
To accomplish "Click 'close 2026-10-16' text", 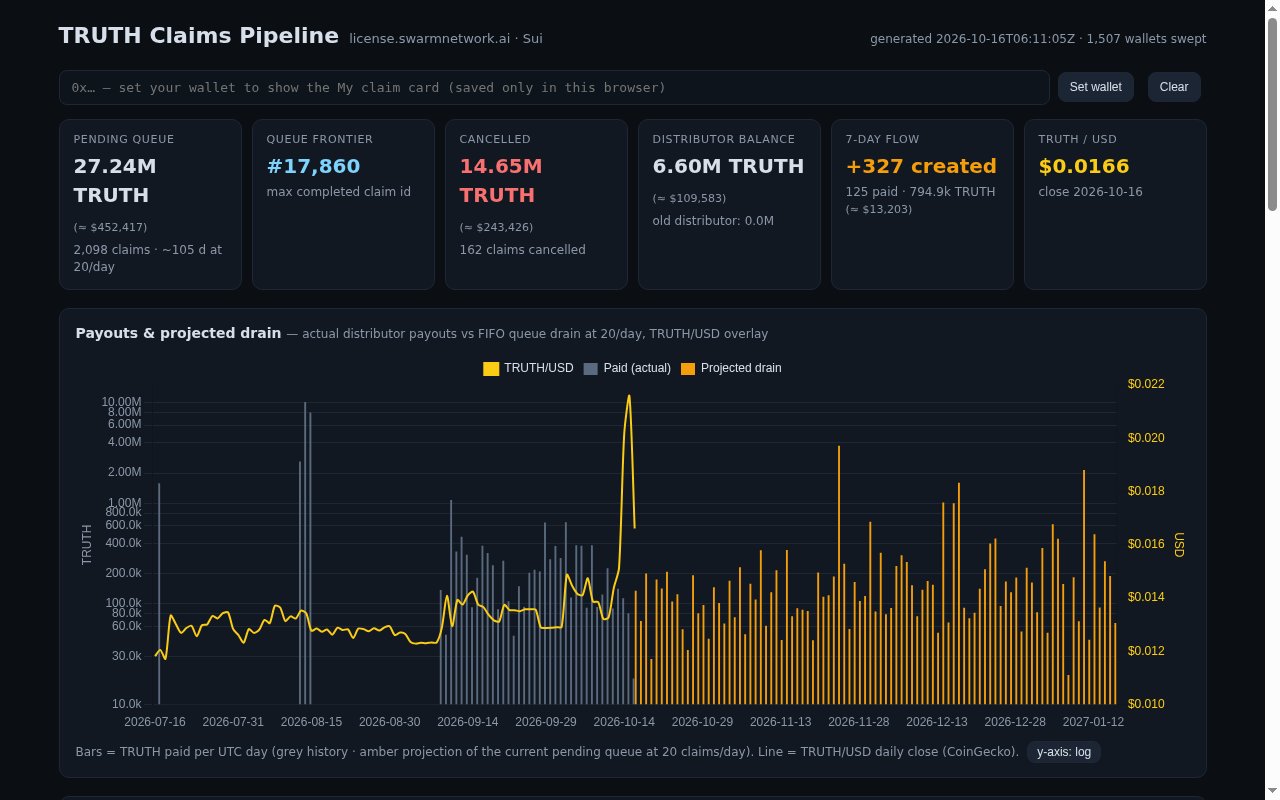I will [1091, 192].
